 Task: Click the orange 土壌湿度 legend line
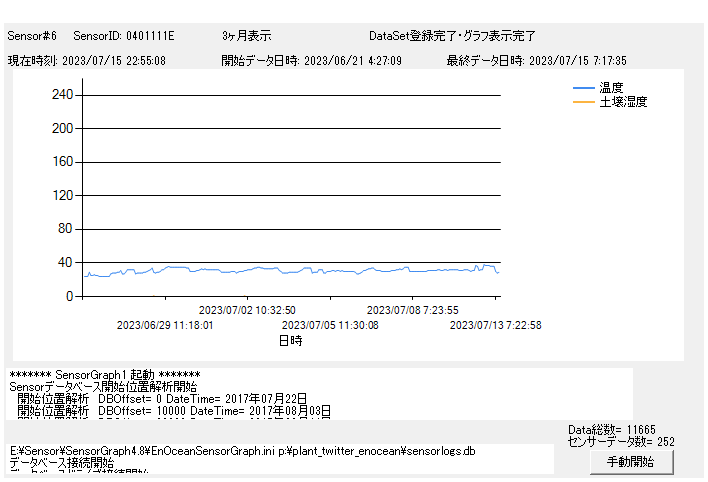click(584, 102)
